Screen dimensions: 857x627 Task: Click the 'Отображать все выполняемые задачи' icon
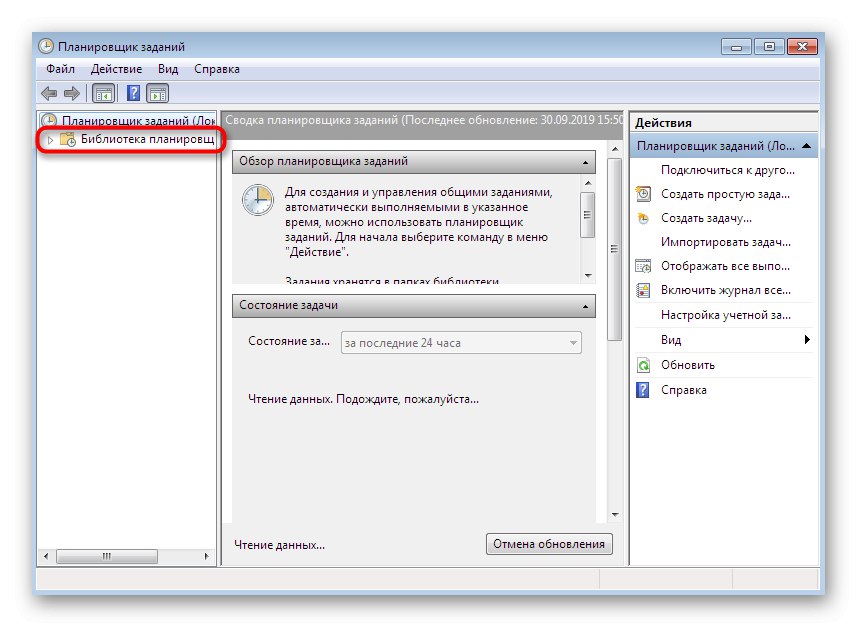(x=641, y=265)
